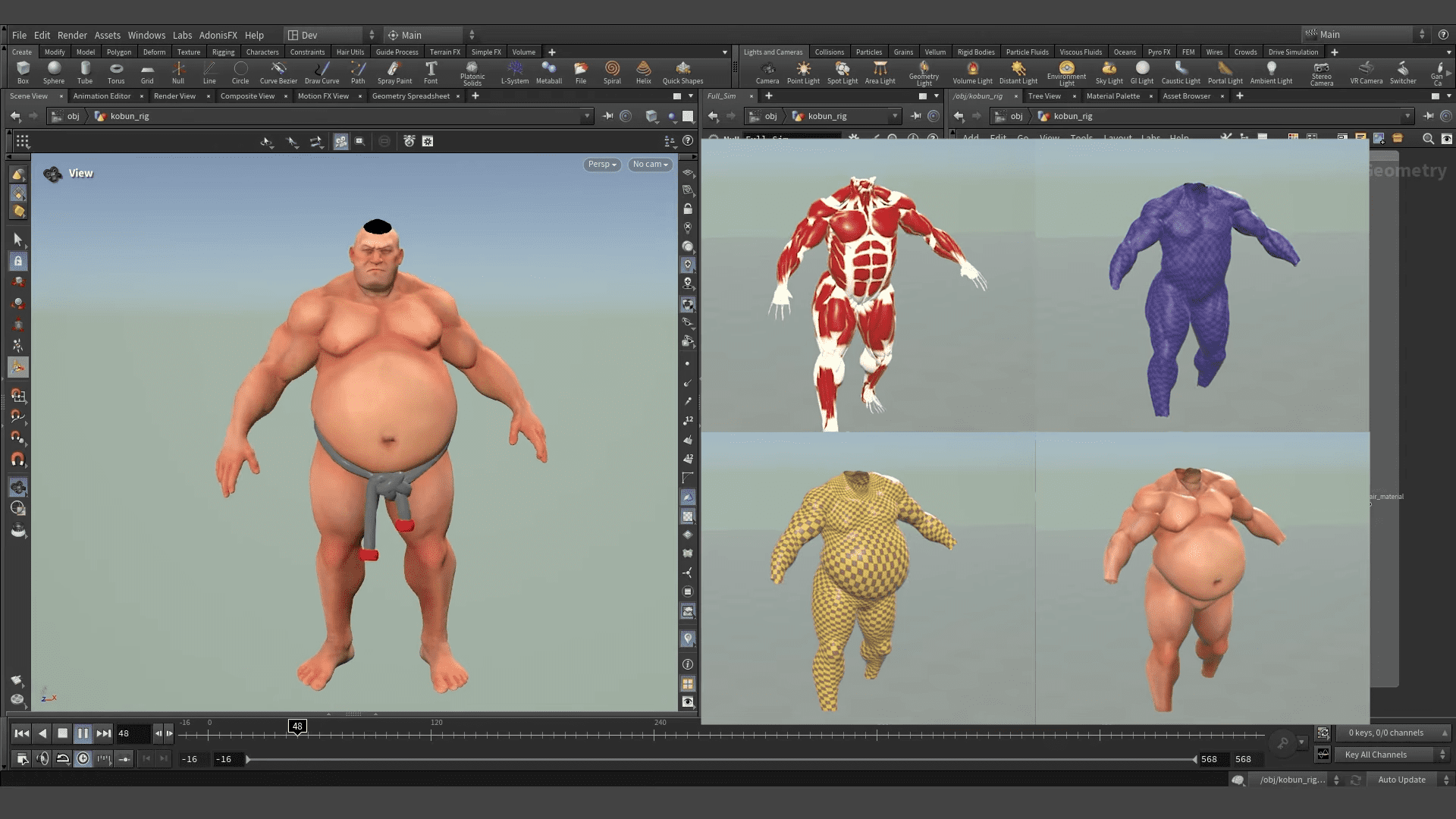
Task: Open the AdonisFX menu
Action: click(218, 35)
